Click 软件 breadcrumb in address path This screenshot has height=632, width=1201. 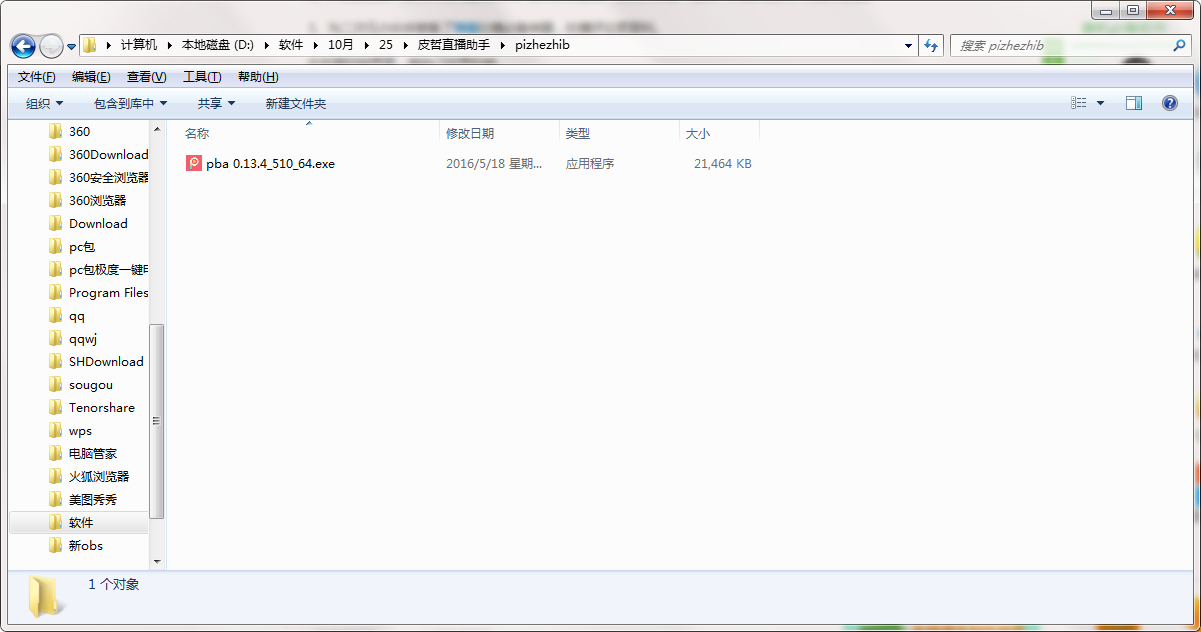(291, 45)
